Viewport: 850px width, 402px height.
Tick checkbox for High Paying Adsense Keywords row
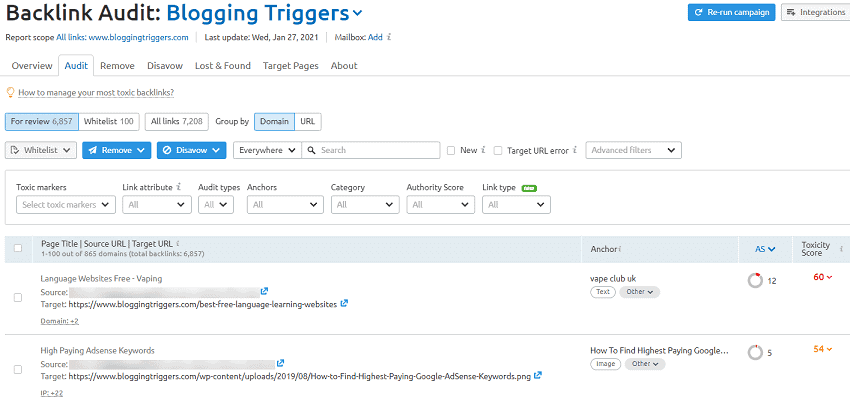[x=18, y=369]
